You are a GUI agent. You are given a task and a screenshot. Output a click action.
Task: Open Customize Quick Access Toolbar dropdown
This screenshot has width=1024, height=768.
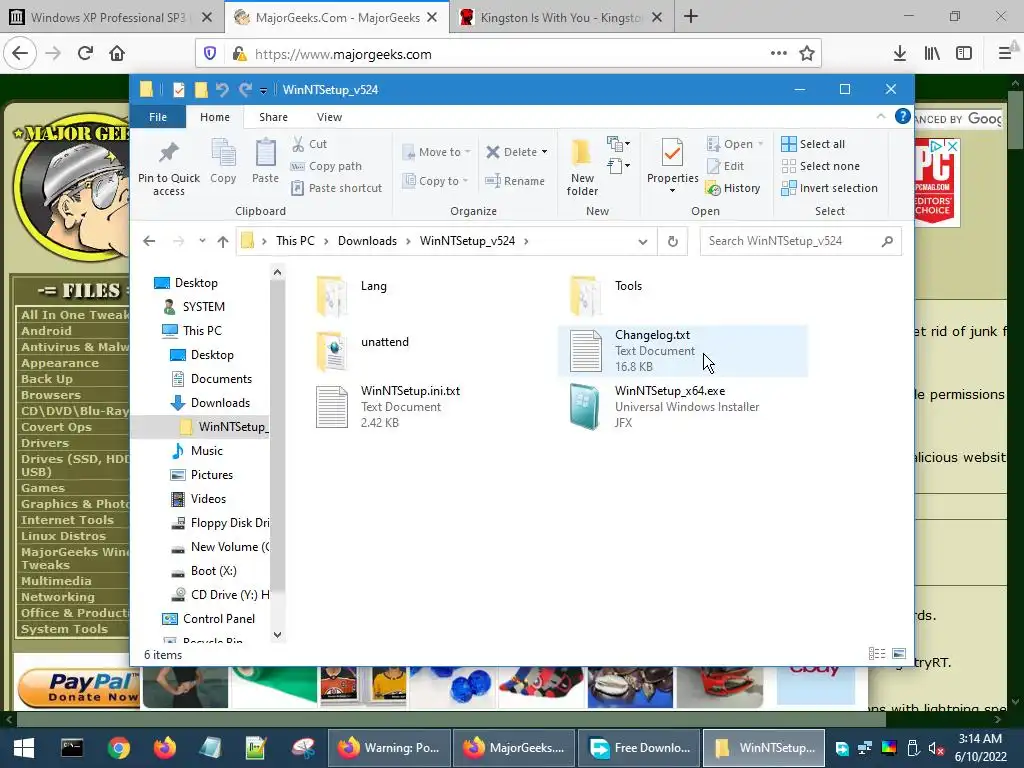(x=263, y=90)
